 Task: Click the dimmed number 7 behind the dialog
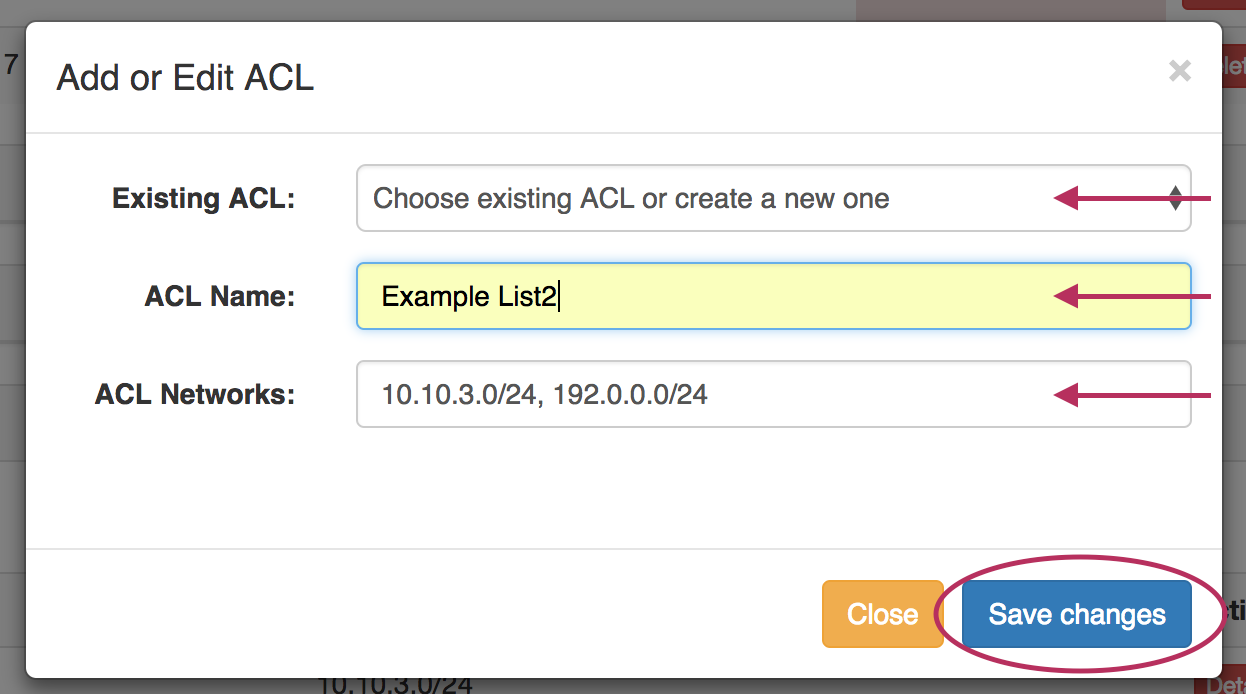point(11,66)
